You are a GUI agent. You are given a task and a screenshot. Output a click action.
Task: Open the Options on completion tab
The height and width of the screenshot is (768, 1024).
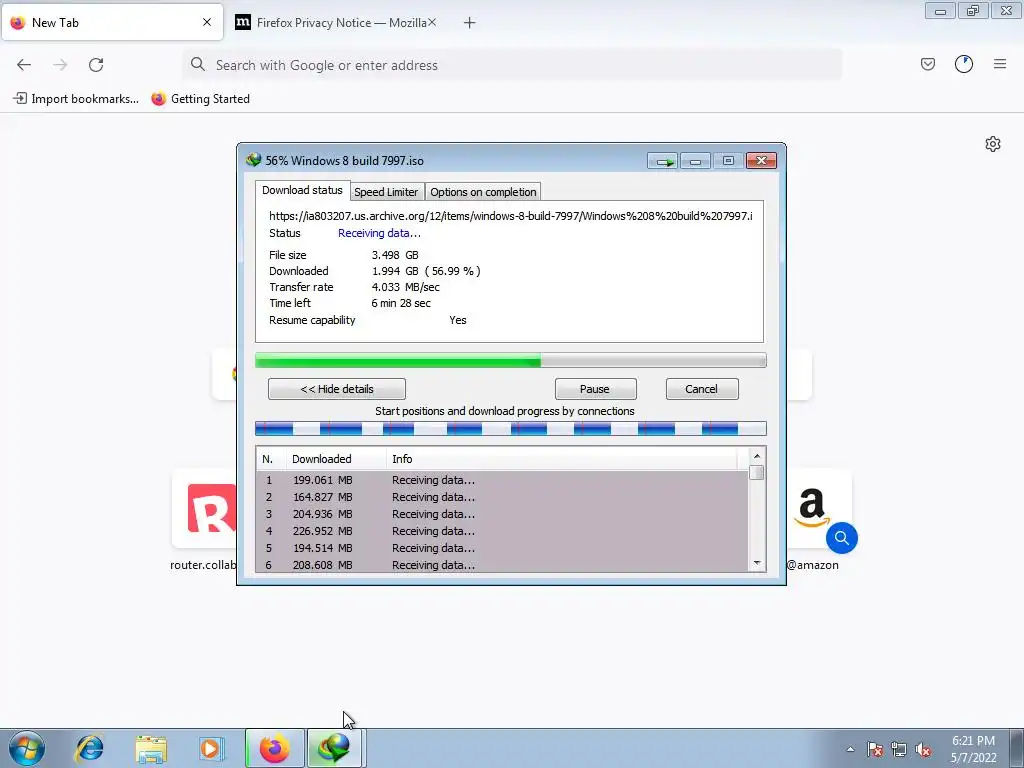483,192
